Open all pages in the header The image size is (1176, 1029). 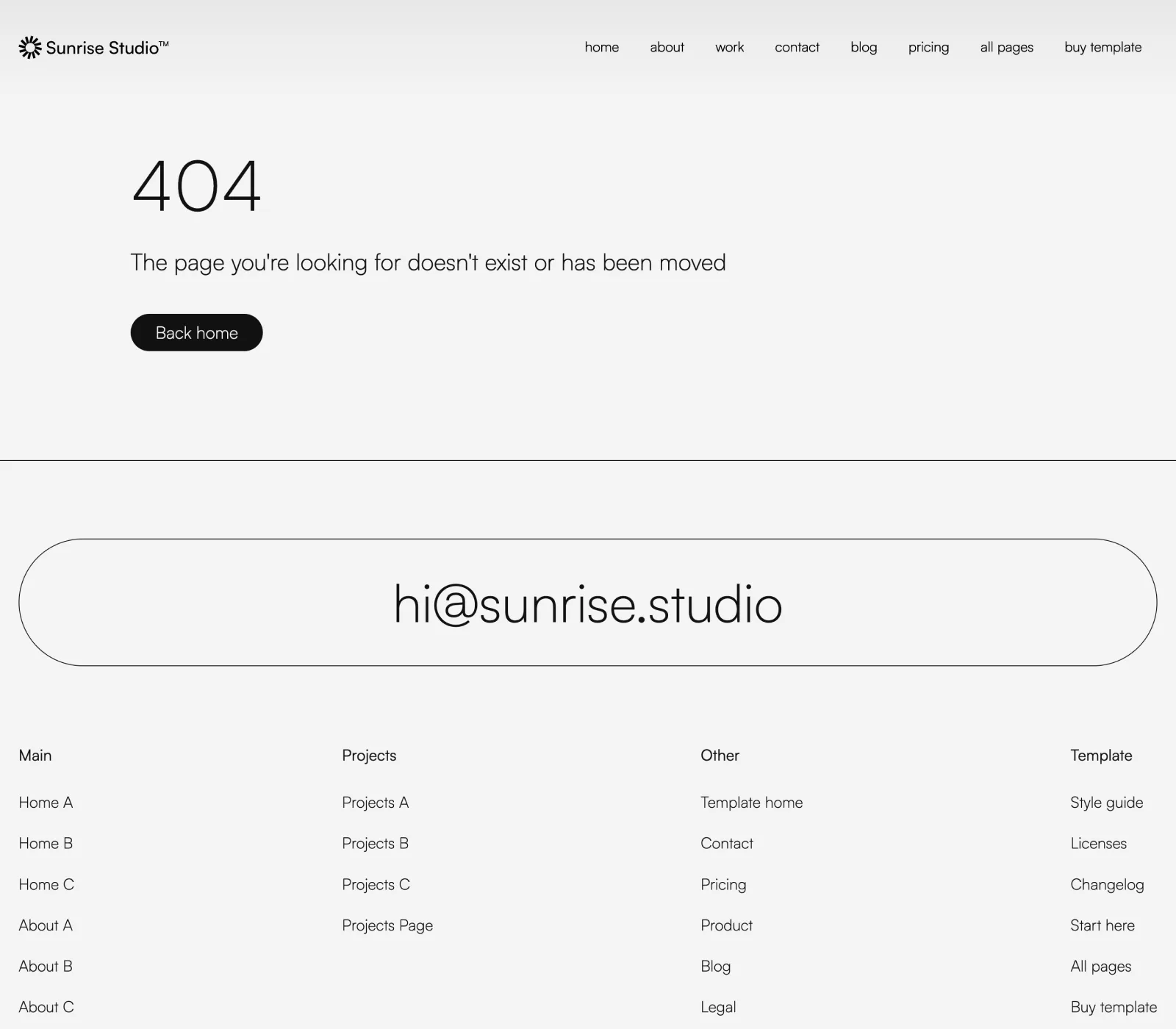(x=1006, y=47)
